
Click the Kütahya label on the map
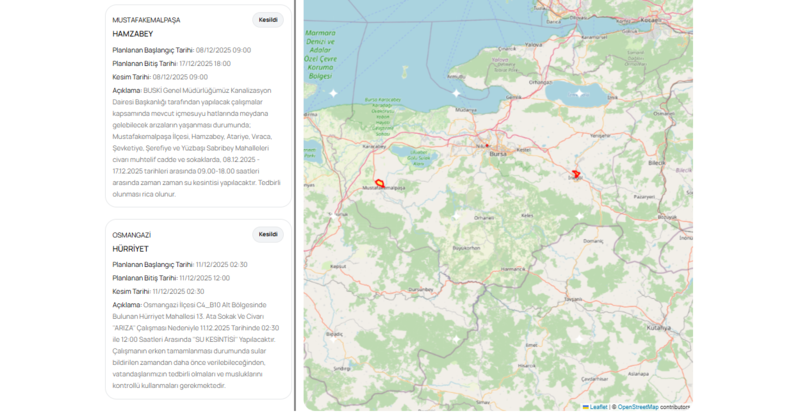[x=659, y=327]
